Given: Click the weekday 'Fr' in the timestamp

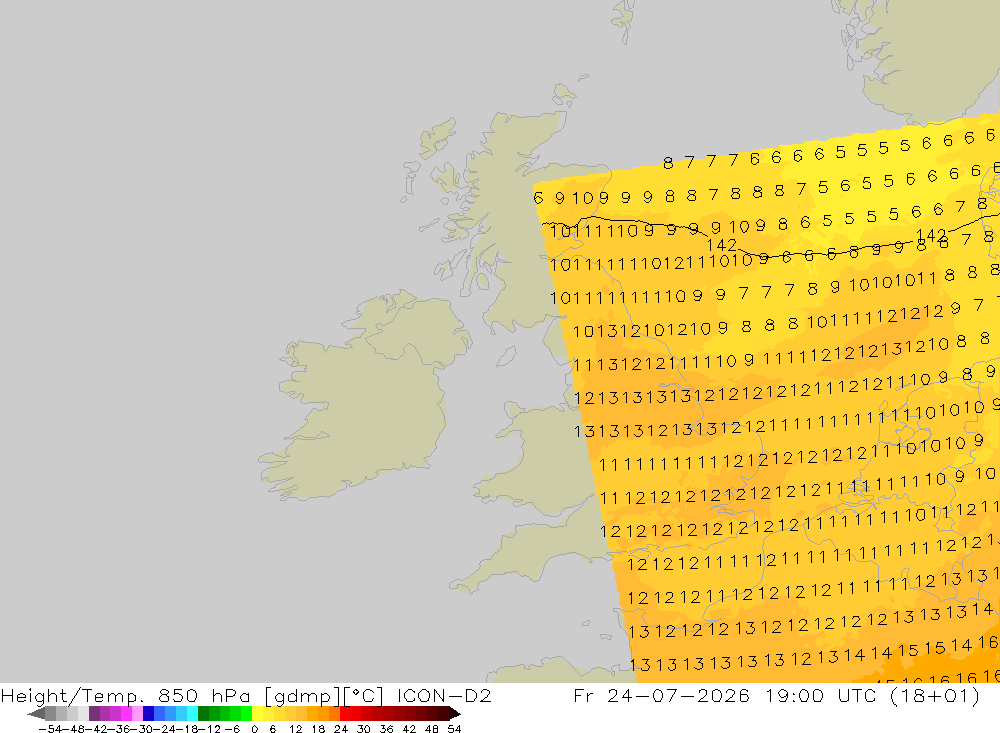Looking at the screenshot, I should (584, 695).
